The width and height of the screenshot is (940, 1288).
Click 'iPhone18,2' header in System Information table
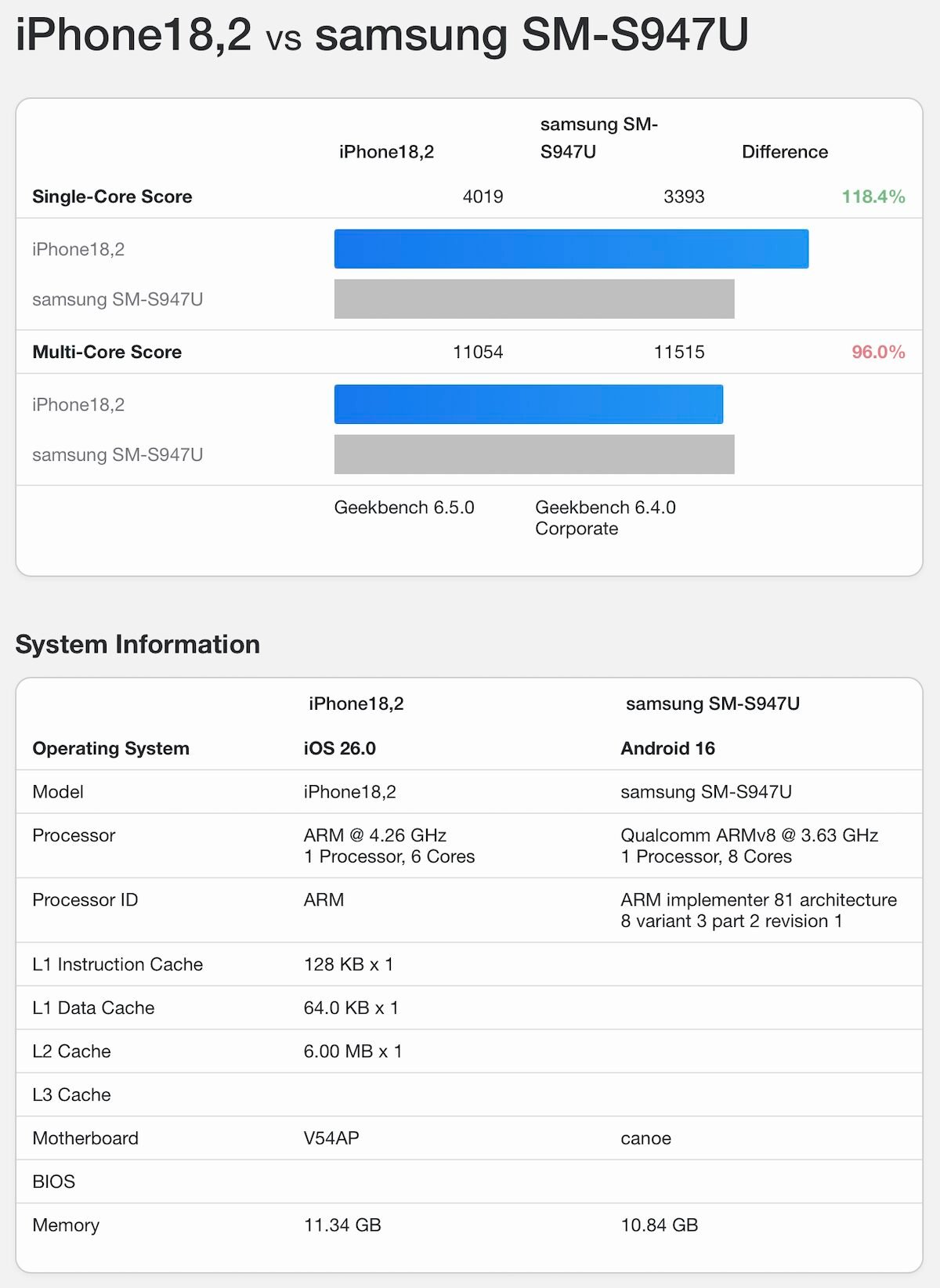(x=356, y=704)
